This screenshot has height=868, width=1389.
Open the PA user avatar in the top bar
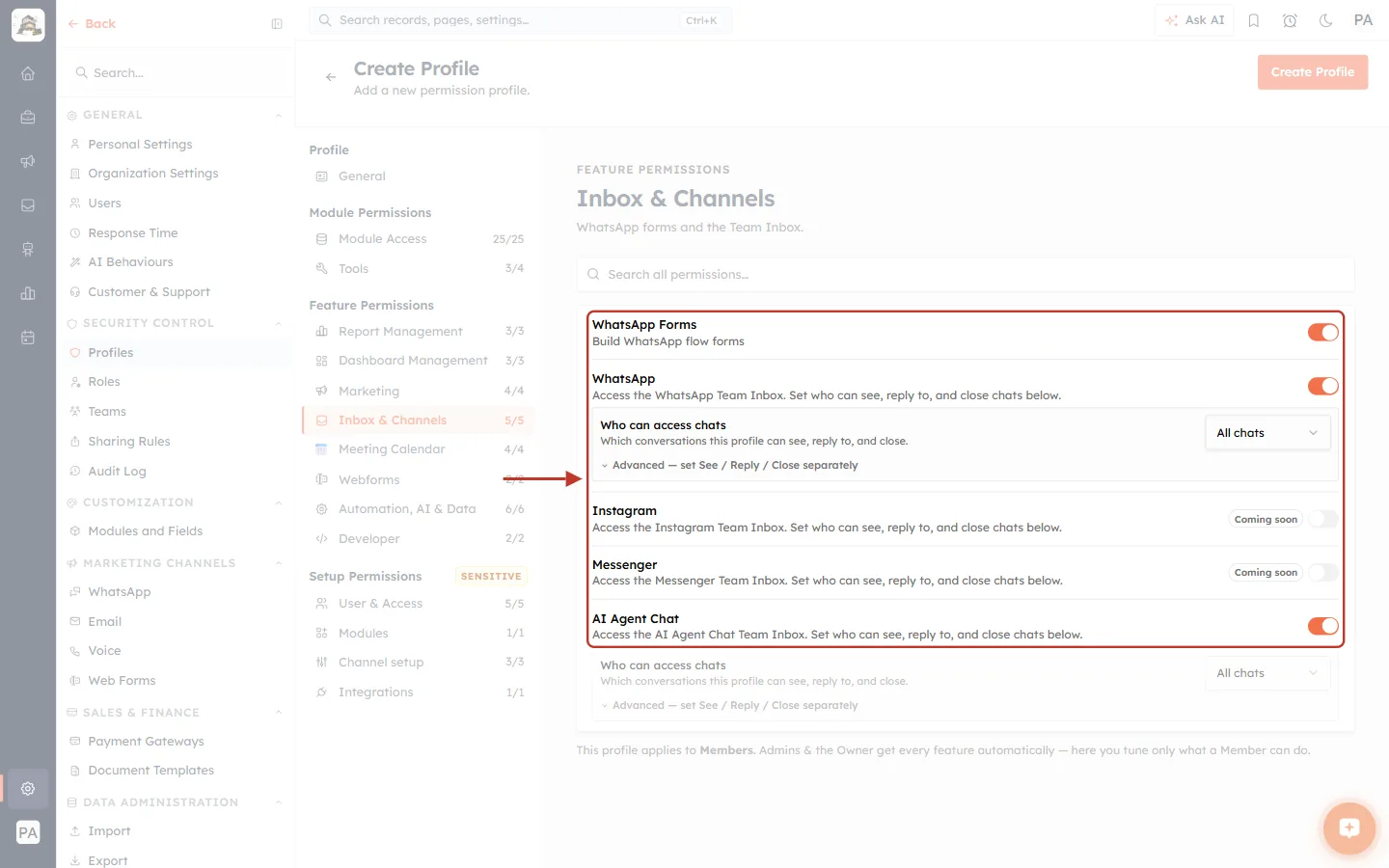coord(1363,20)
